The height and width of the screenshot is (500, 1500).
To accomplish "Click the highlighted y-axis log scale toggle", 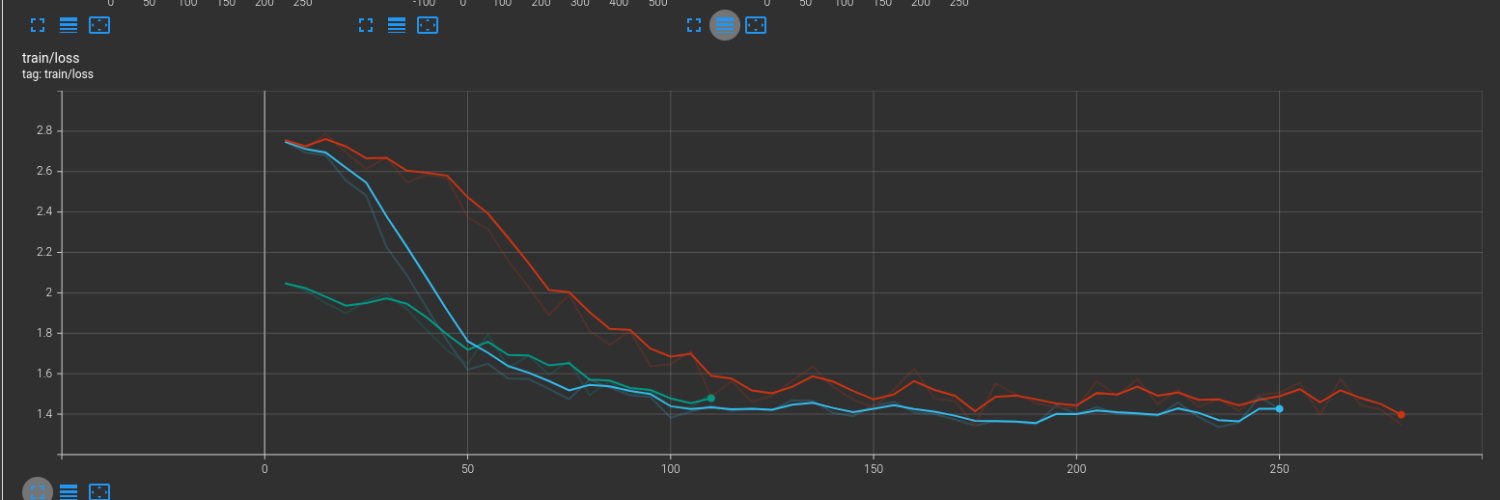I will pyautogui.click(x=725, y=25).
